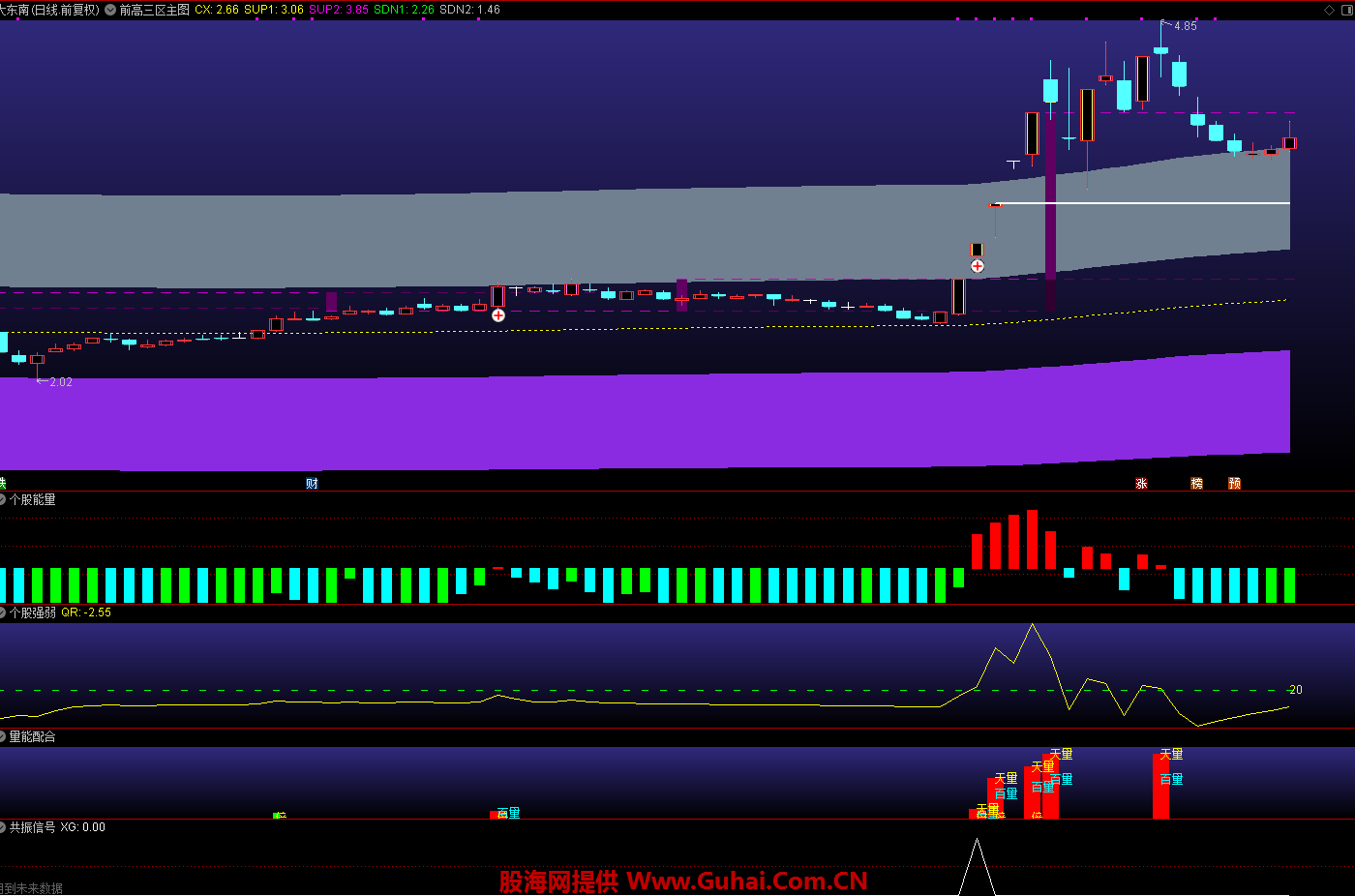Expand the 量能配合 panel indicator menu
This screenshot has height=896, width=1355.
(3, 736)
